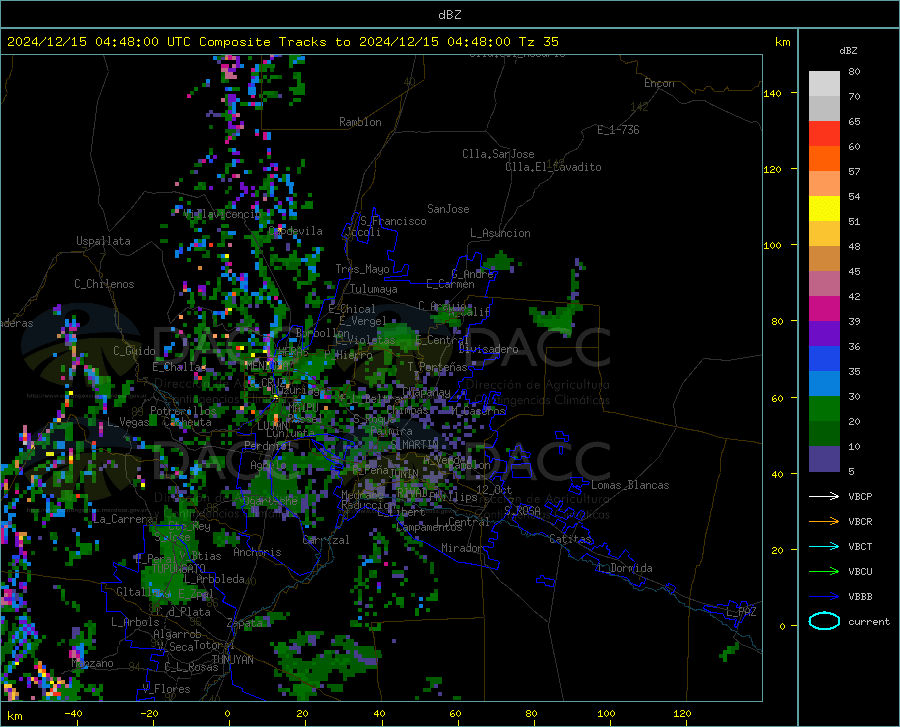Click the Ramblon place label
This screenshot has height=727, width=900.
360,122
